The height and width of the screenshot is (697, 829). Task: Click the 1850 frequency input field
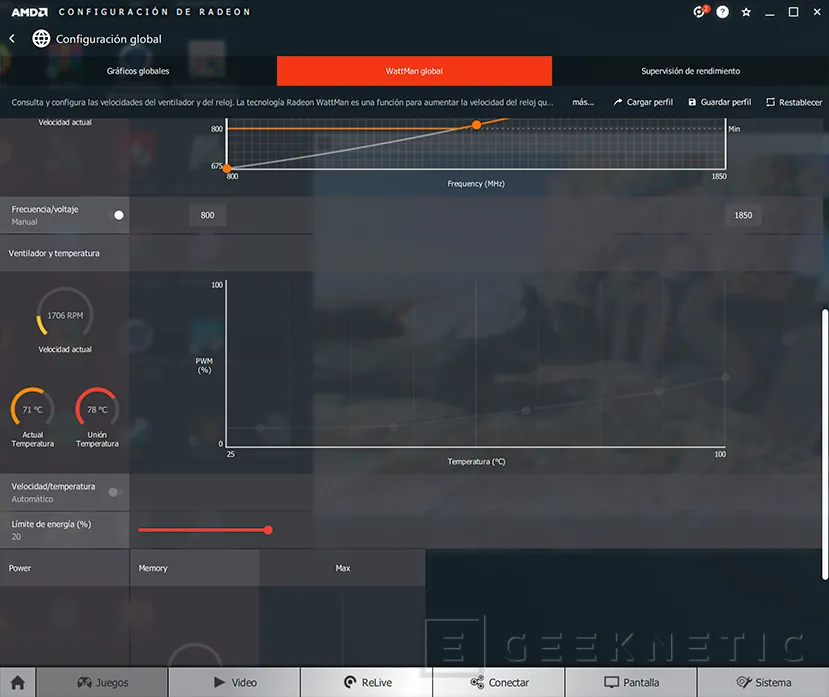tap(743, 215)
